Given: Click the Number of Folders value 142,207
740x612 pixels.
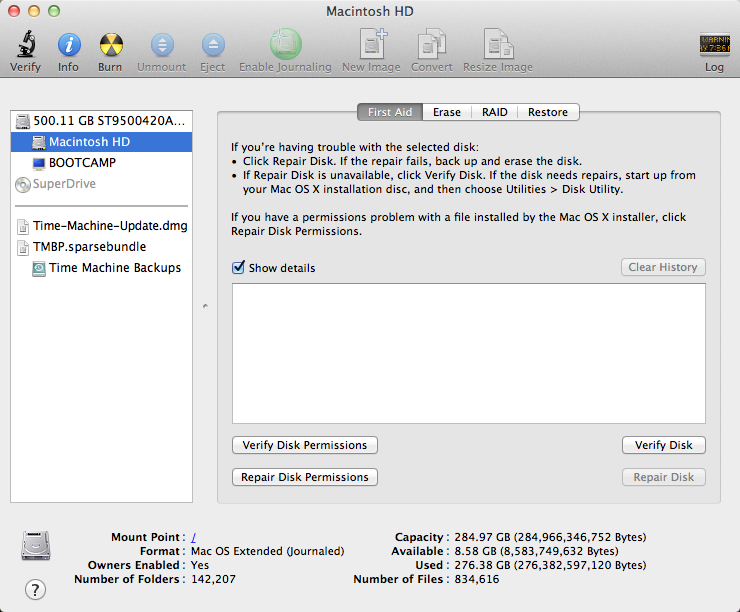Looking at the screenshot, I should click(213, 579).
